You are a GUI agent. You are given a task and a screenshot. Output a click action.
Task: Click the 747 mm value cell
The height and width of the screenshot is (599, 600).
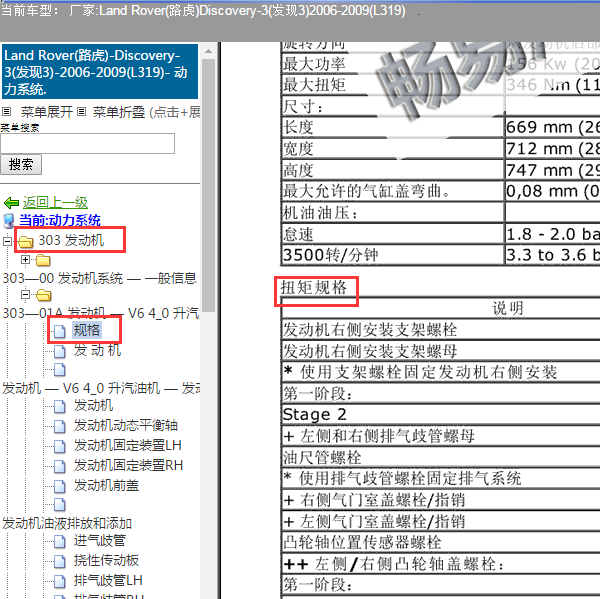pyautogui.click(x=553, y=170)
